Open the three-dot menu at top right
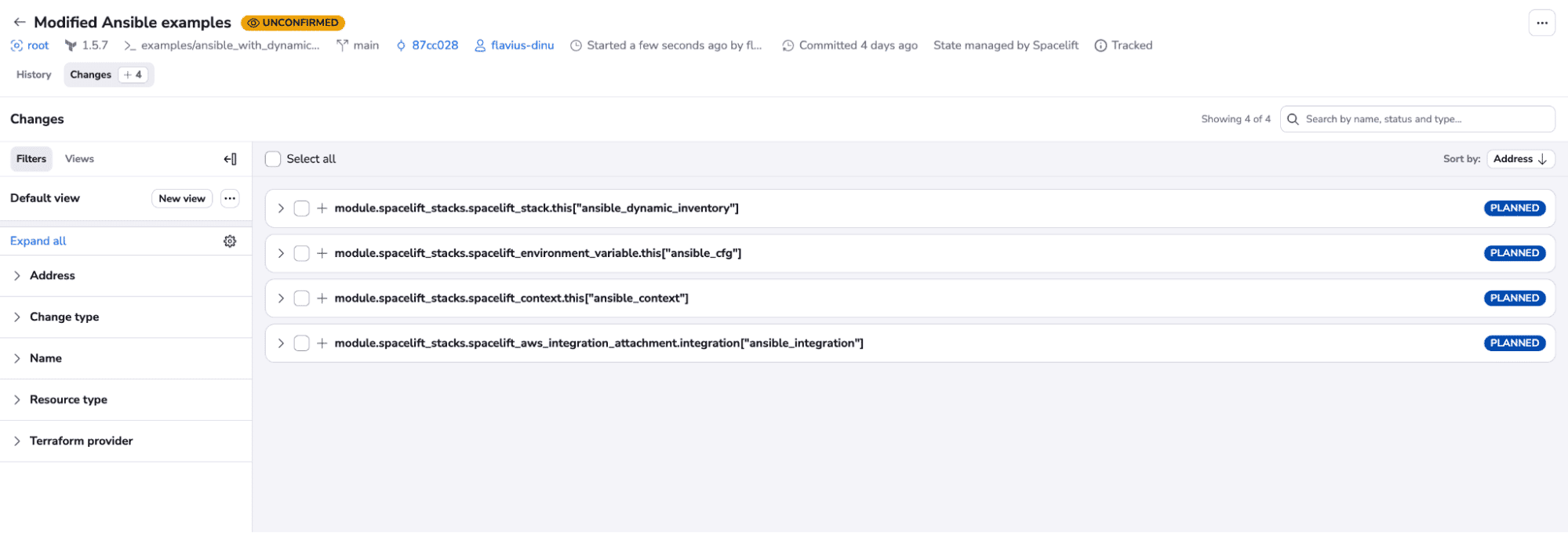1568x533 pixels. pos(1541,23)
